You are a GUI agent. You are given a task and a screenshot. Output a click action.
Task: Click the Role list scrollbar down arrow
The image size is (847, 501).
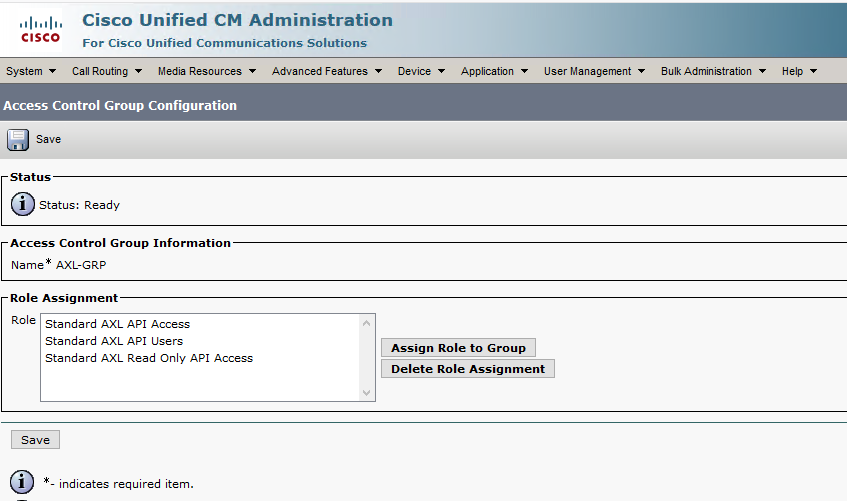(367, 393)
